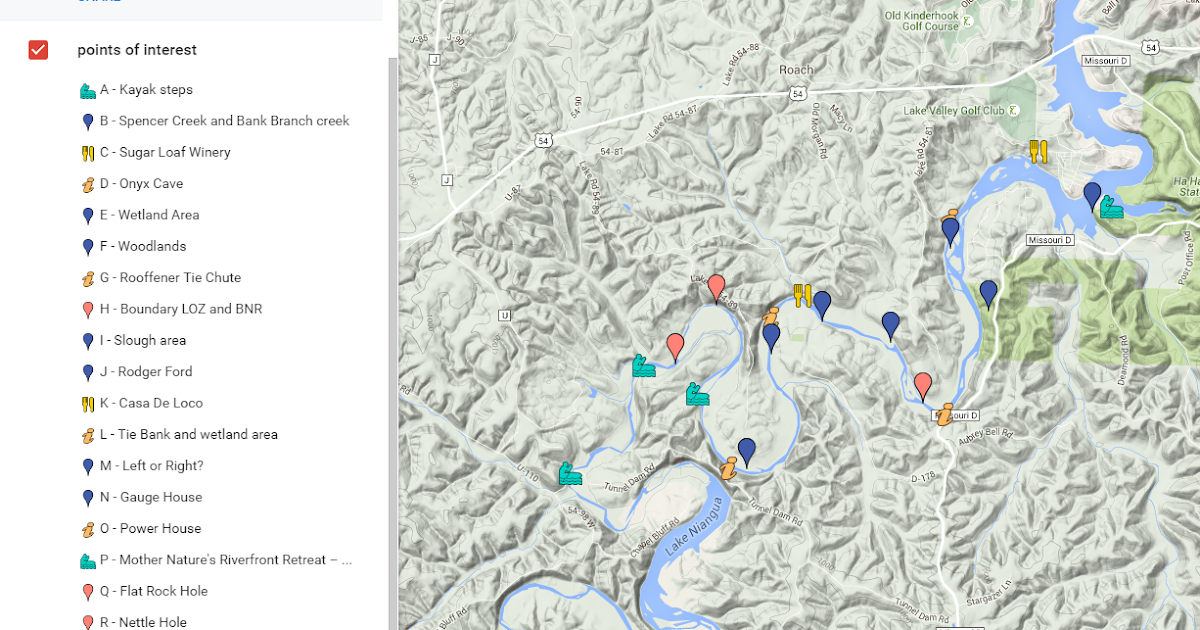
Task: Click the red pin marker above Missouri D junction
Action: pos(923,385)
